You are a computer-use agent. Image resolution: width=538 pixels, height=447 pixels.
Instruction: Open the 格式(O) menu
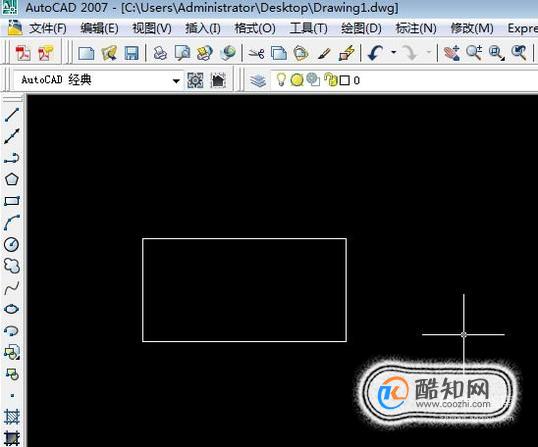(x=255, y=28)
